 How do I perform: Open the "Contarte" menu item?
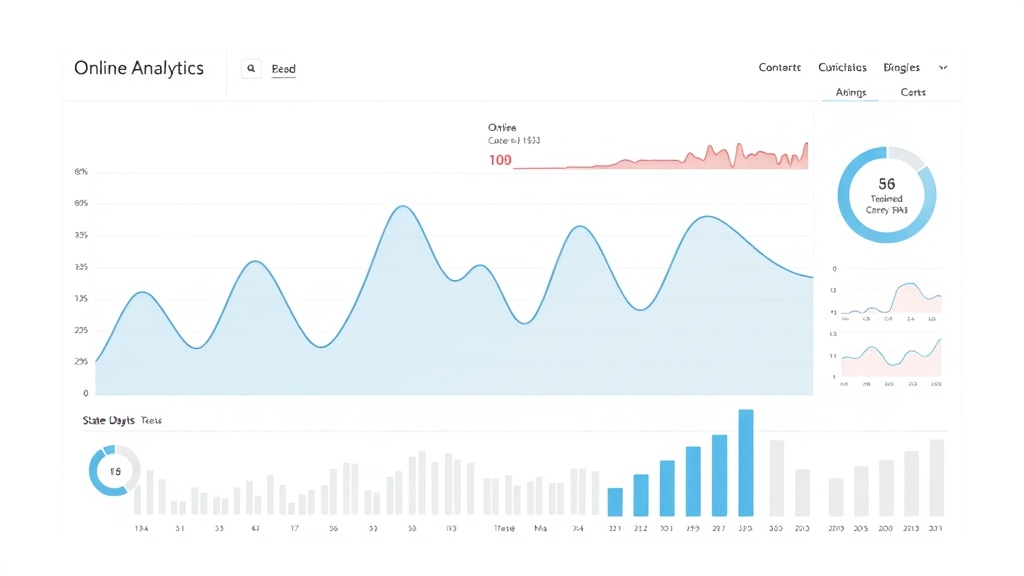[x=779, y=67]
